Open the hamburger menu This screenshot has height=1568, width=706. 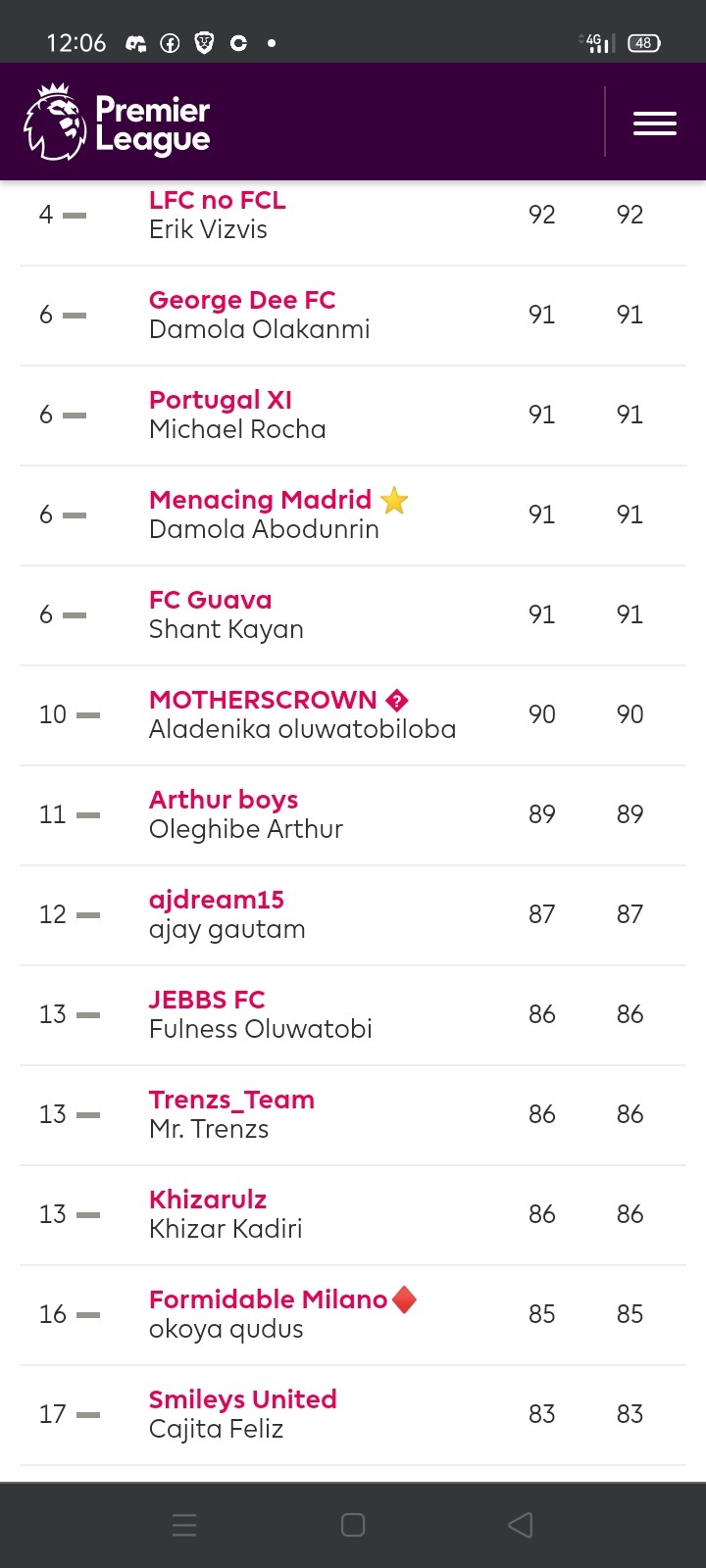(x=655, y=123)
